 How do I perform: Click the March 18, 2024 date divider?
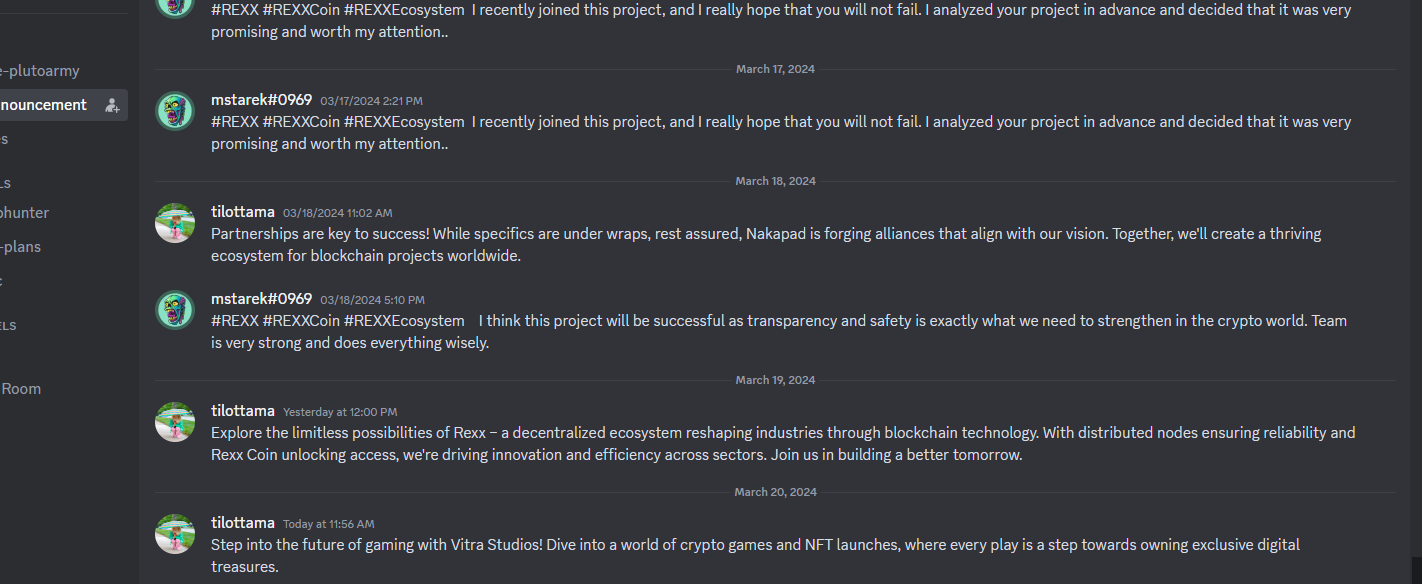(776, 181)
